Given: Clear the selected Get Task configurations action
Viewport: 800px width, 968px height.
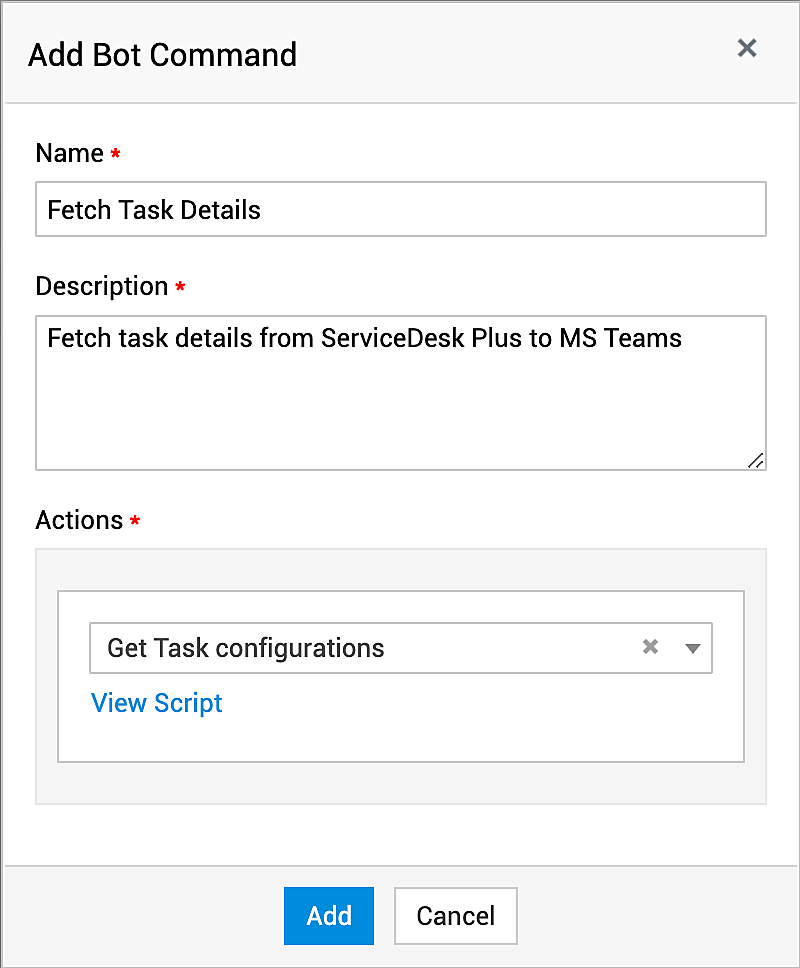Looking at the screenshot, I should (651, 647).
